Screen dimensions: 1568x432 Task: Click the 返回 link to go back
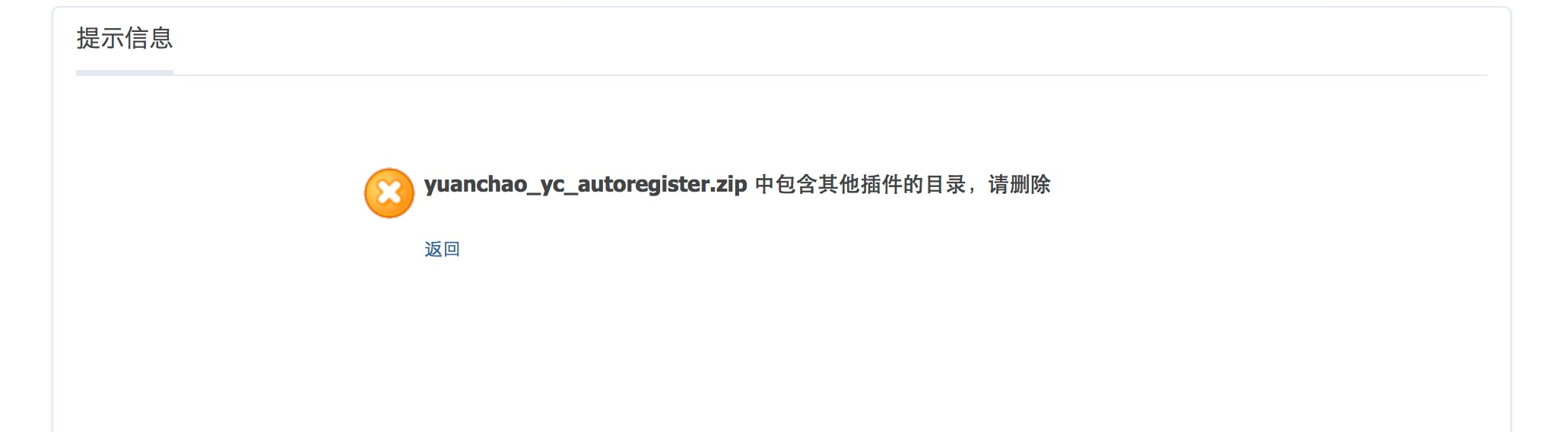click(442, 249)
